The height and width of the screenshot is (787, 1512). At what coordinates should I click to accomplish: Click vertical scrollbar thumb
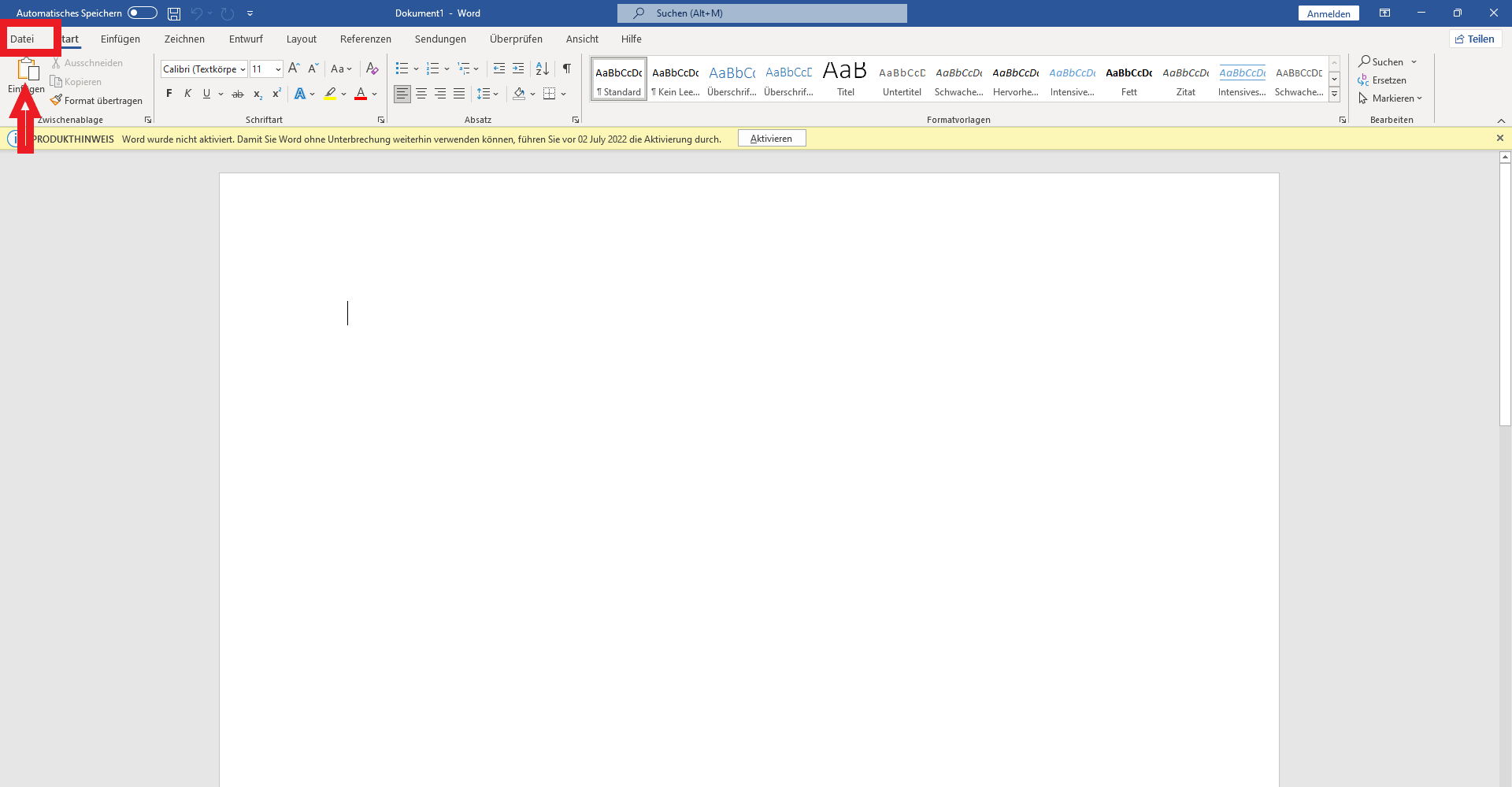click(x=1505, y=295)
